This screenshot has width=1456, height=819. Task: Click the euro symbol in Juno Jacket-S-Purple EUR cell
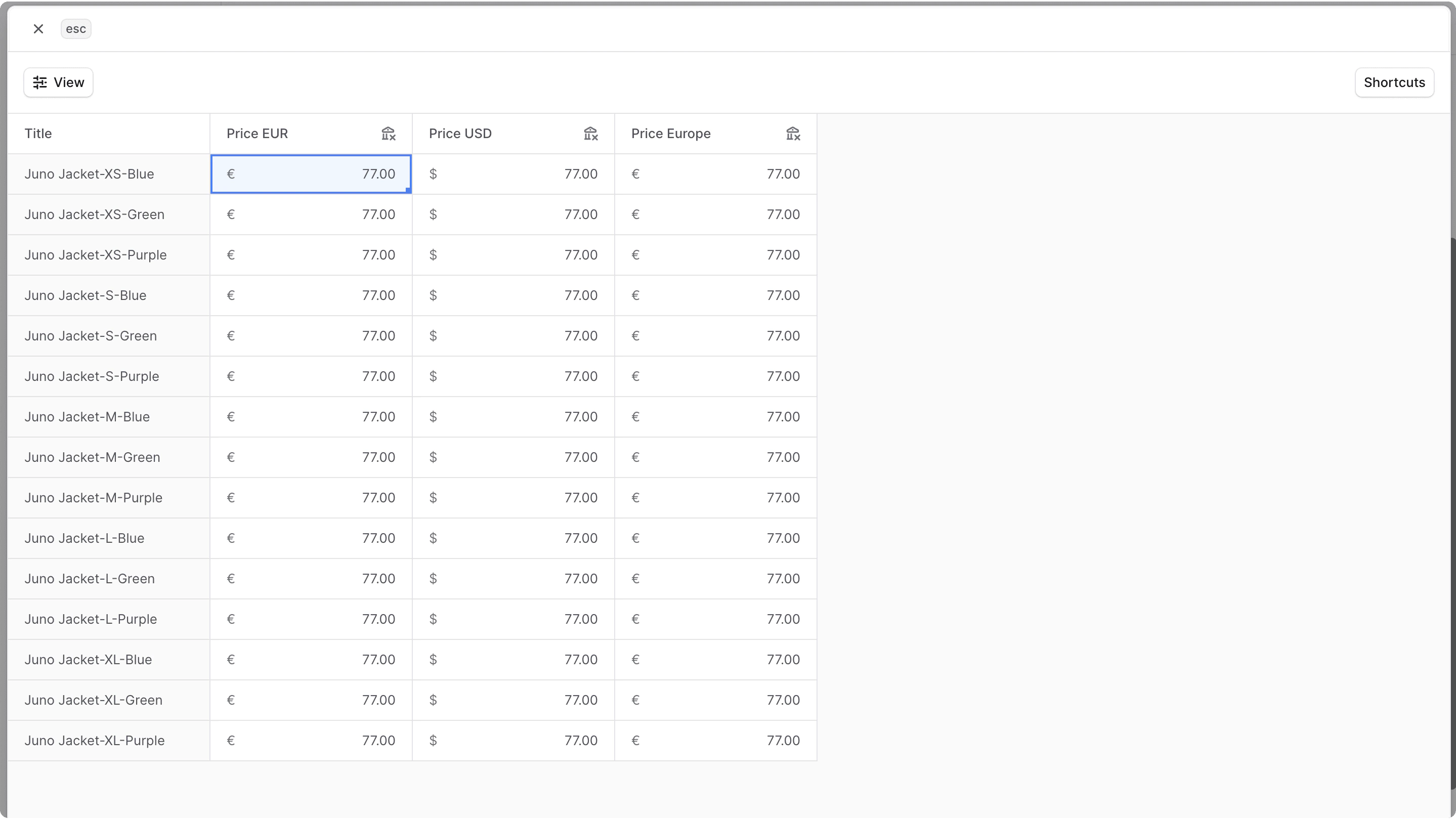coord(231,376)
